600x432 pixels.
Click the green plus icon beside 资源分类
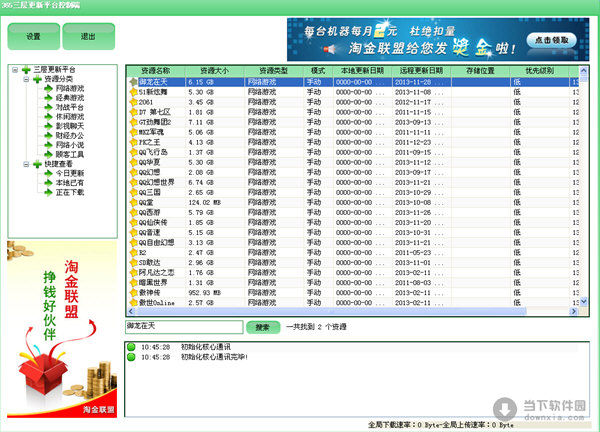(37, 79)
